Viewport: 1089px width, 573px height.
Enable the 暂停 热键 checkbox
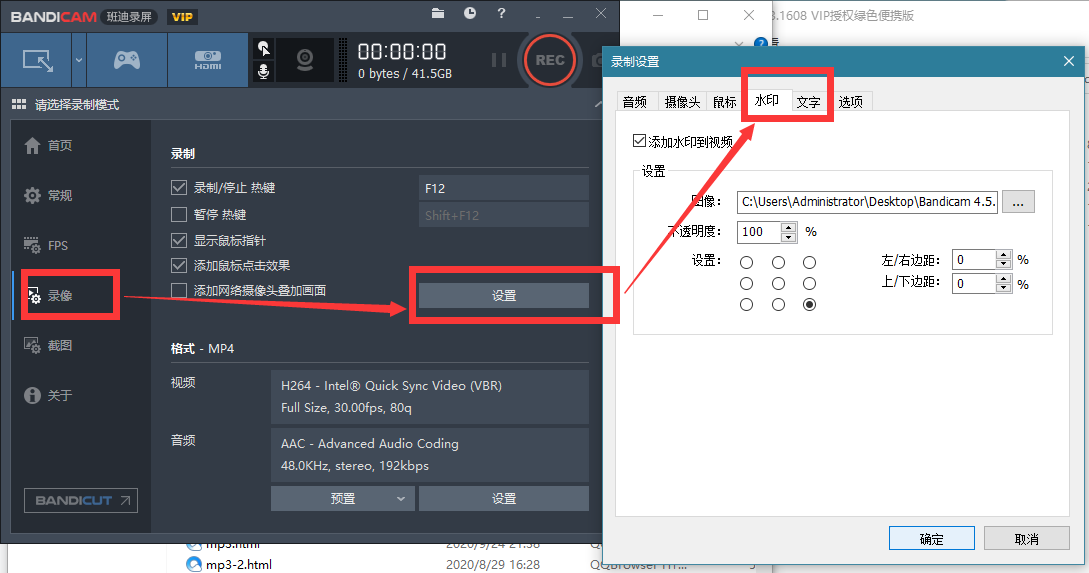pyautogui.click(x=178, y=215)
